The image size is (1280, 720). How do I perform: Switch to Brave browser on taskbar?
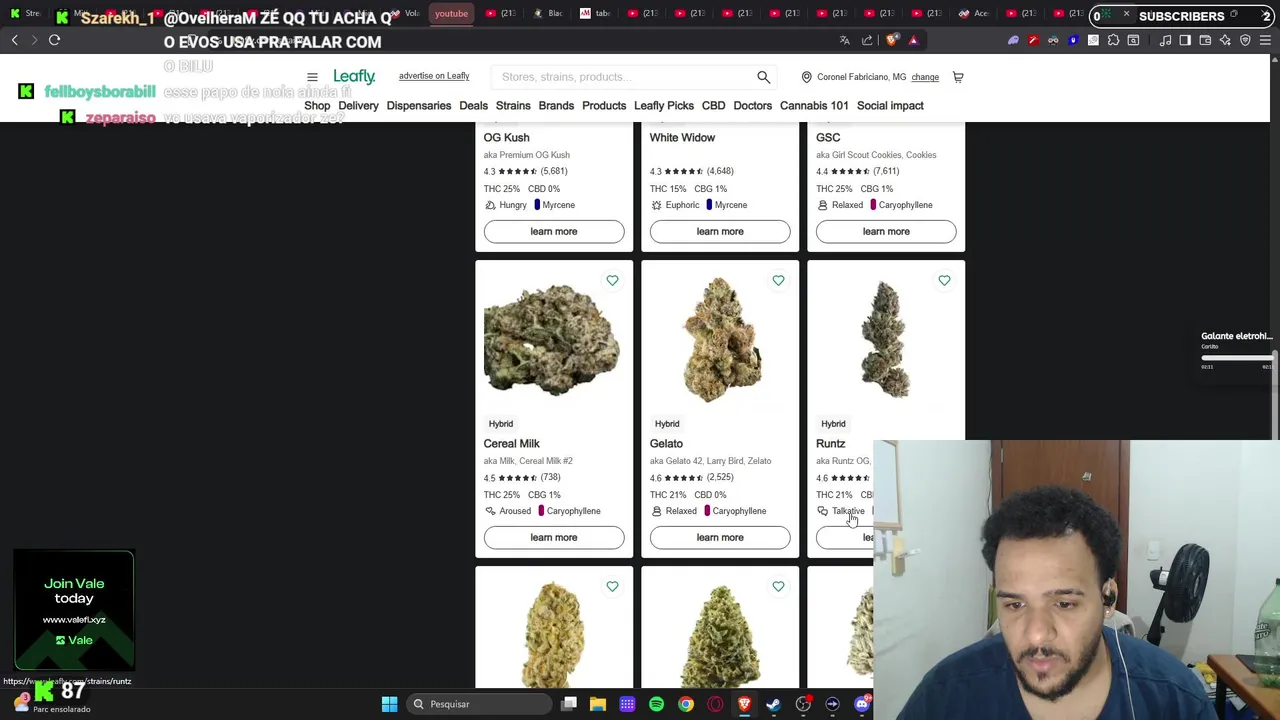coord(744,704)
